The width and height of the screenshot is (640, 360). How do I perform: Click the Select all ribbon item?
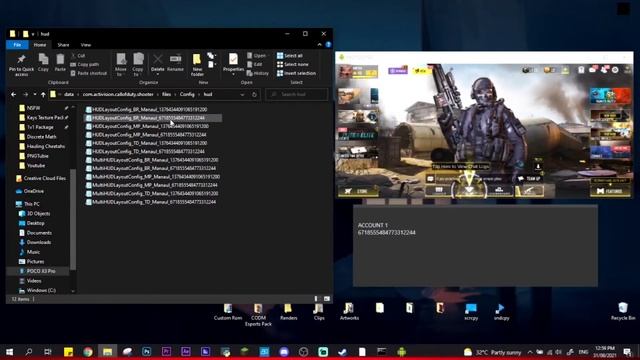[290, 56]
